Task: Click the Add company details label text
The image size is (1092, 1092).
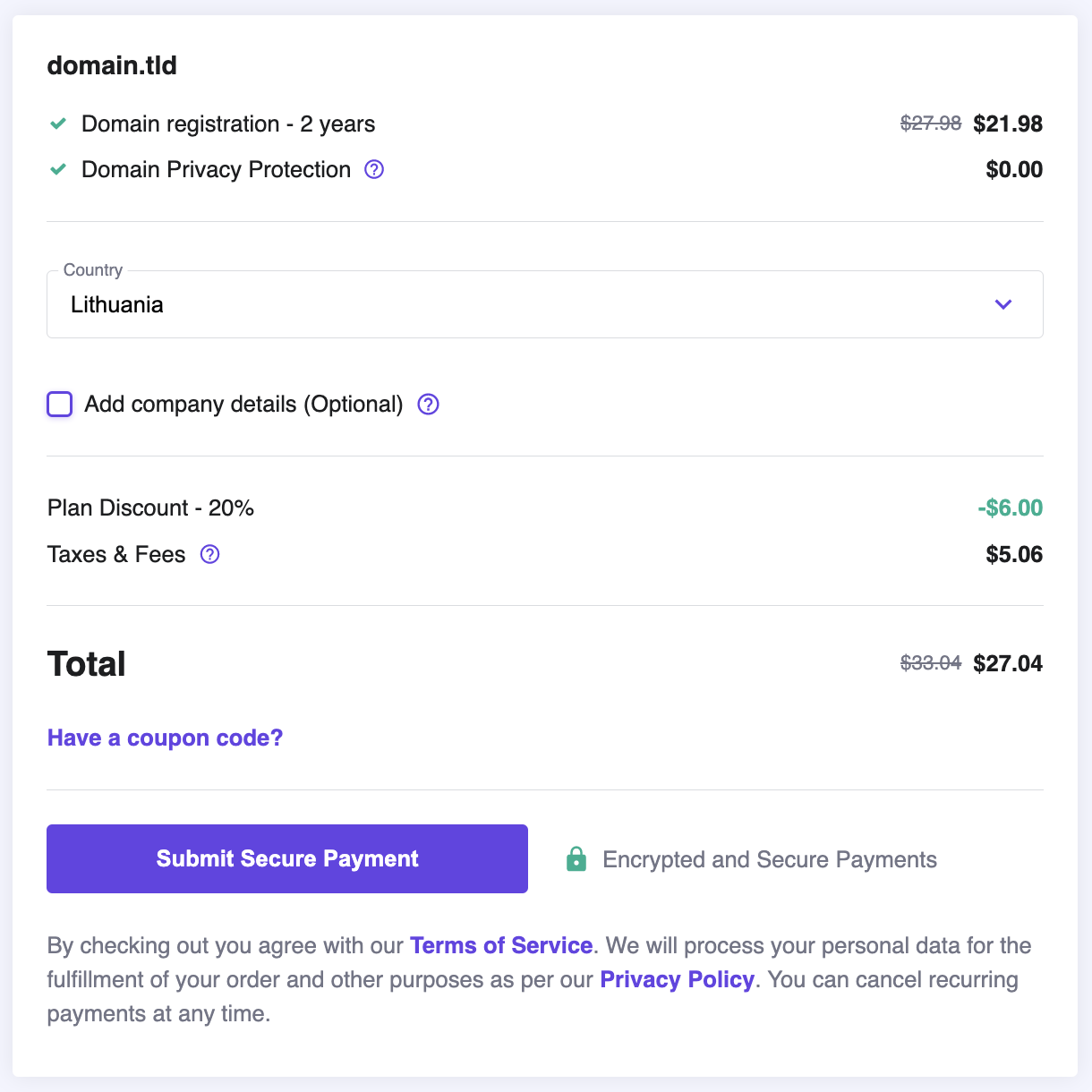Action: [x=243, y=405]
